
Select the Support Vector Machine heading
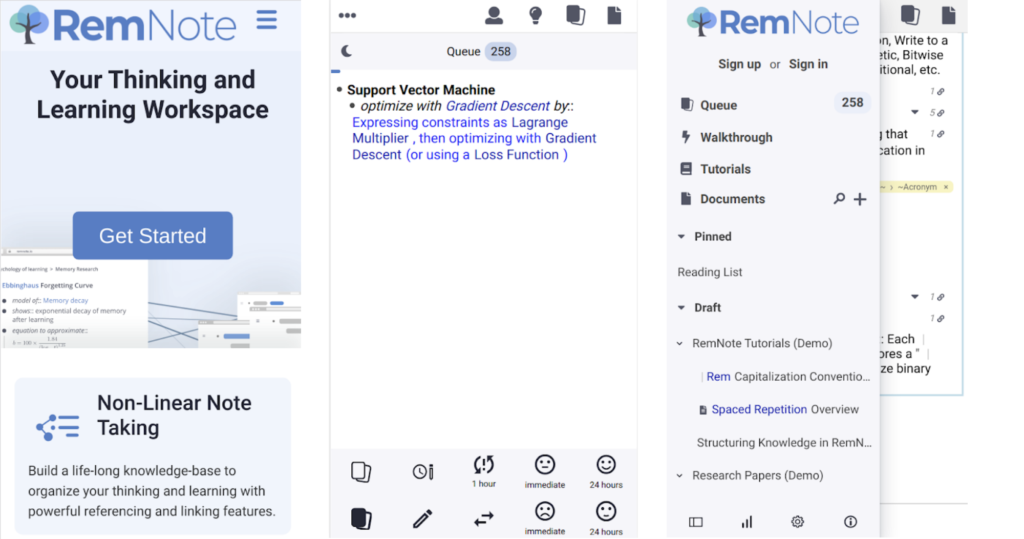coord(421,90)
